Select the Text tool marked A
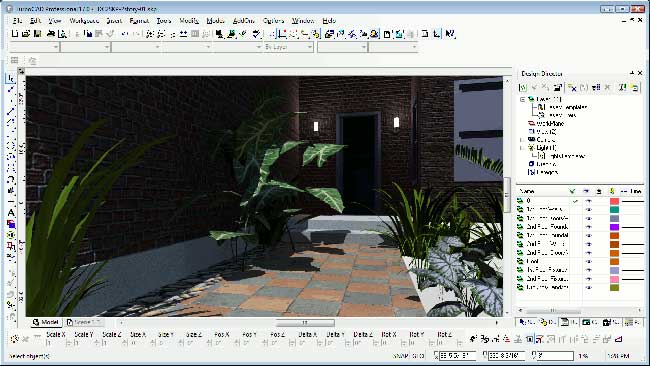This screenshot has width=650, height=366. click(x=11, y=213)
